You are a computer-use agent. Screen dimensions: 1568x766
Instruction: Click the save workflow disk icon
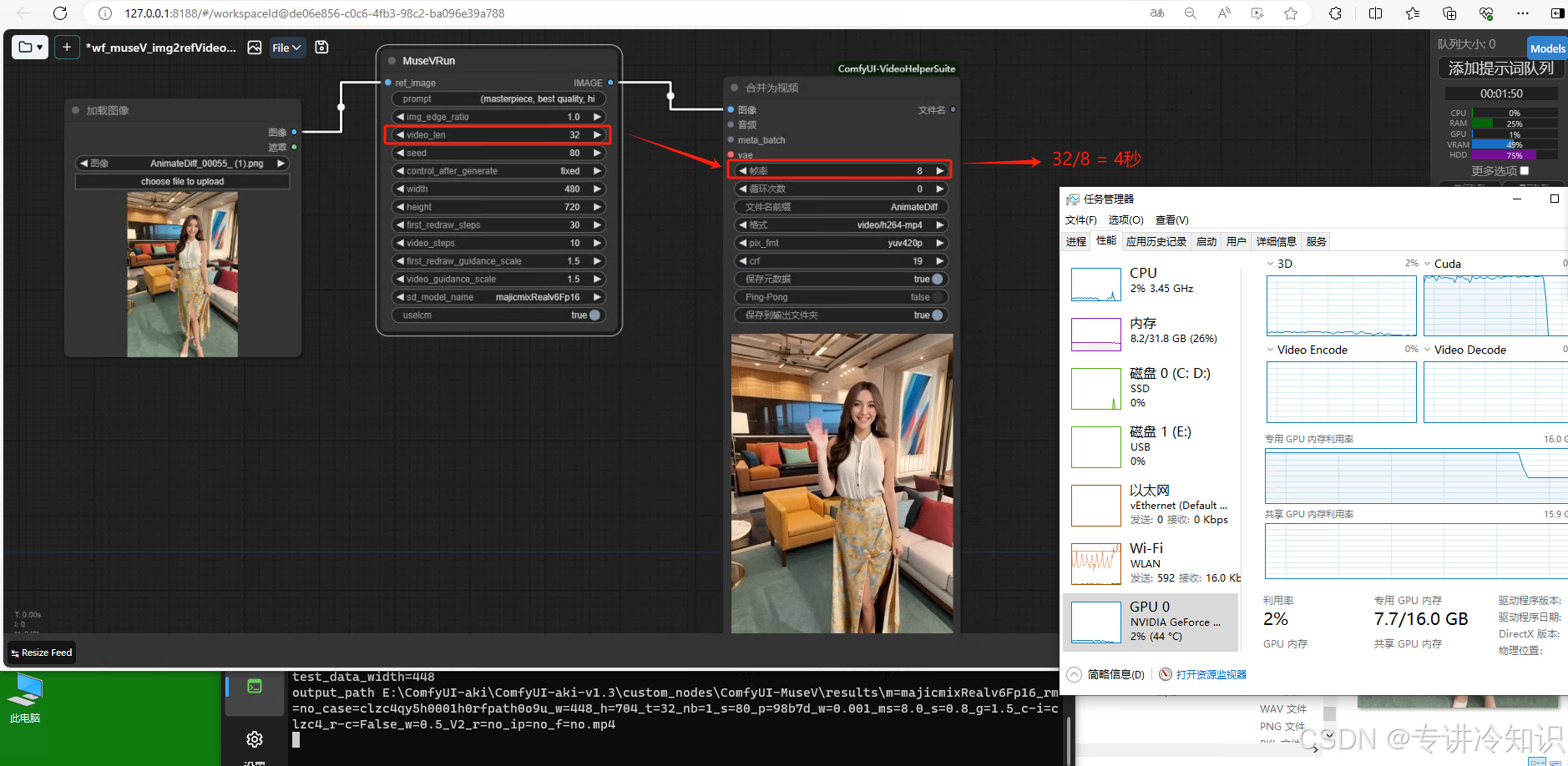321,48
